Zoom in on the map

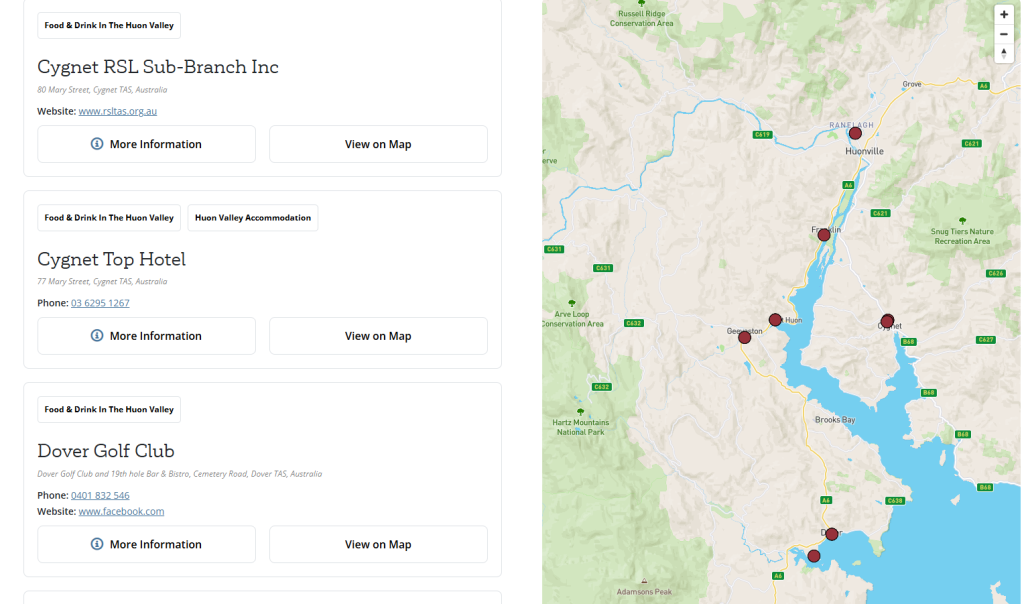1004,14
